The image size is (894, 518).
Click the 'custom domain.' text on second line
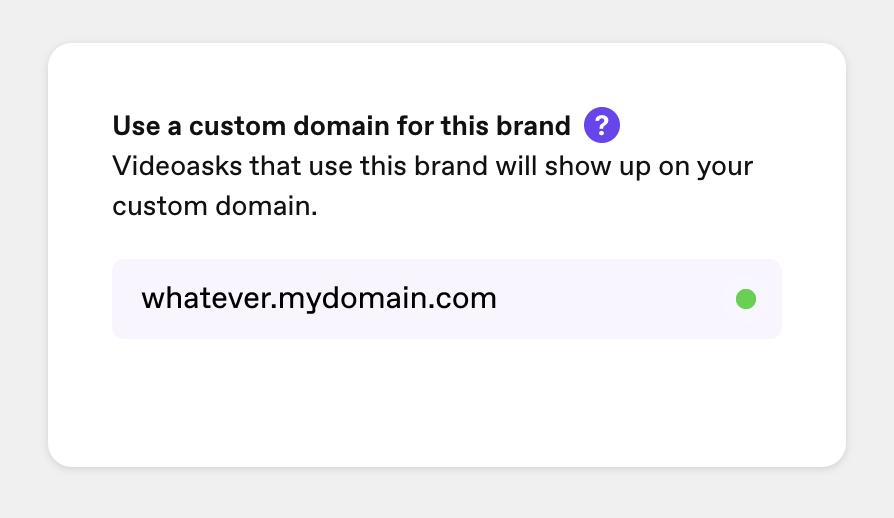[x=214, y=206]
